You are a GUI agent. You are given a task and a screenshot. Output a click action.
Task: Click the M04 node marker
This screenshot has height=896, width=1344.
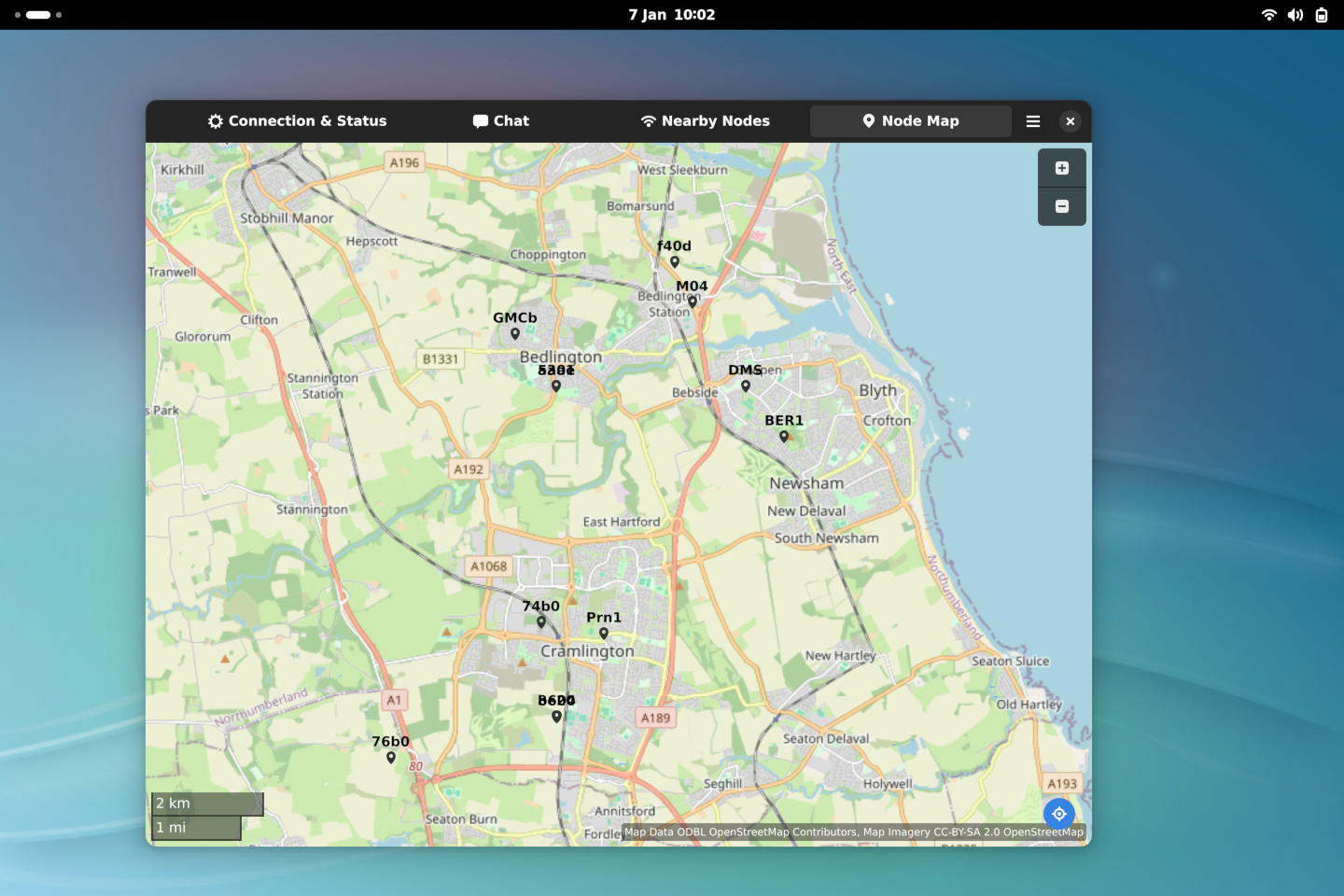point(693,301)
